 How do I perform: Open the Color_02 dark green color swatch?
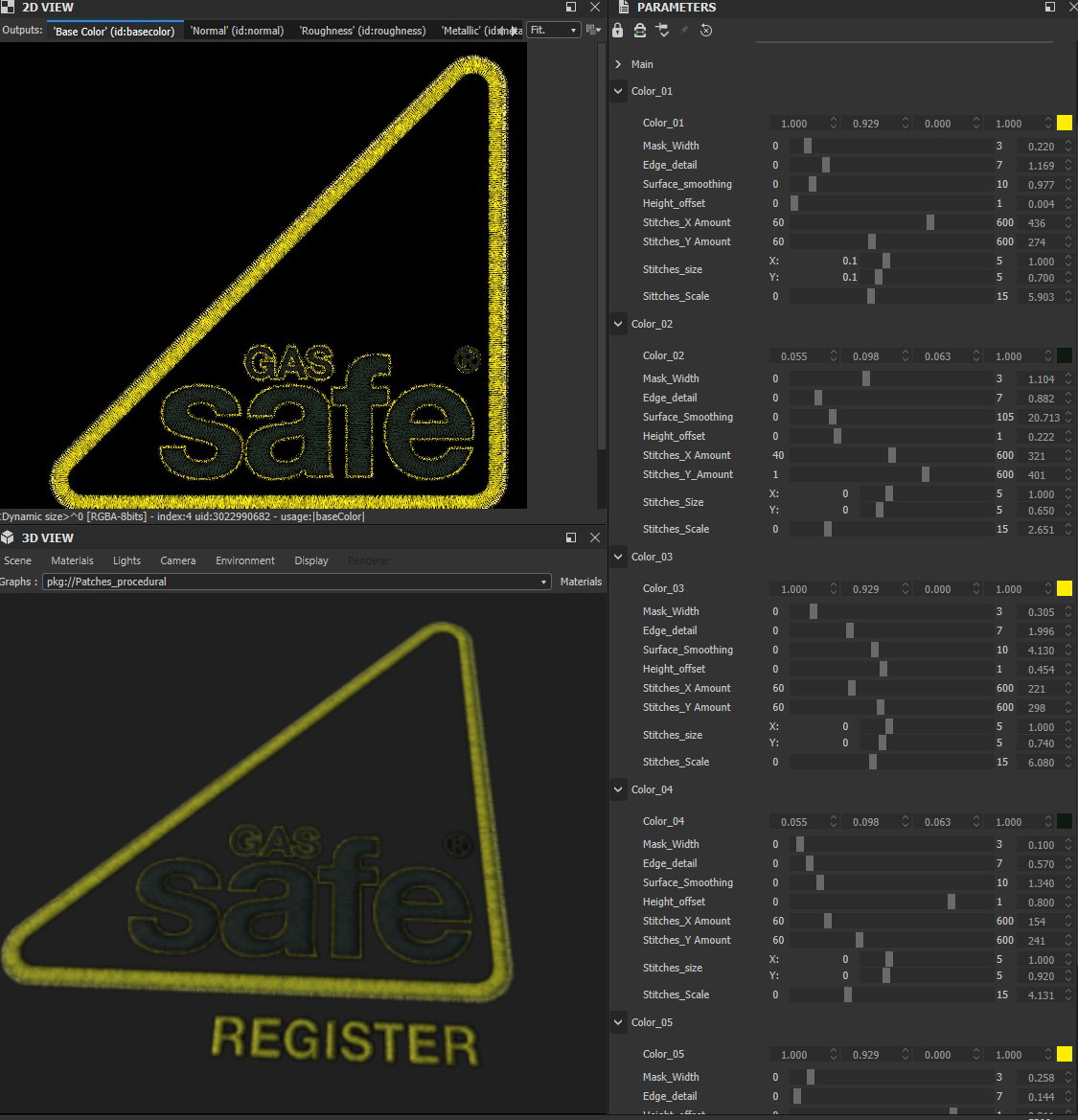point(1065,355)
